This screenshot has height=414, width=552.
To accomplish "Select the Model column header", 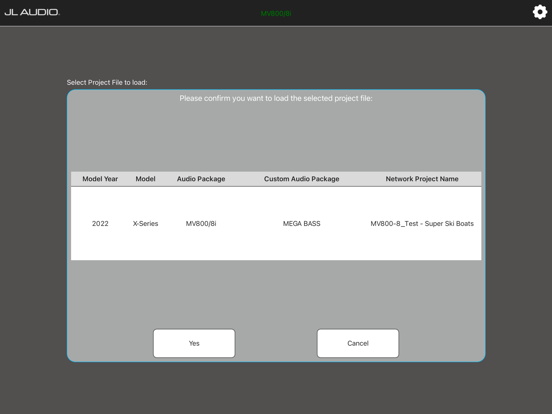I will 145,179.
